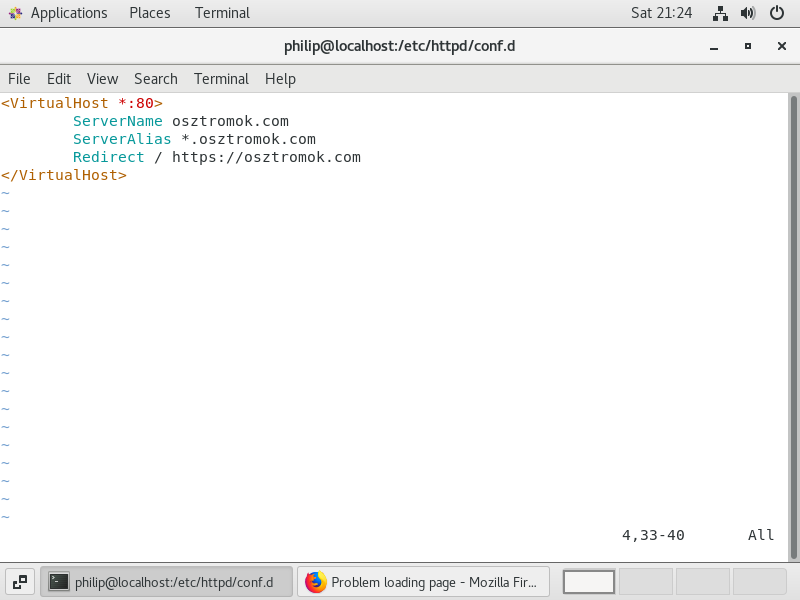This screenshot has width=800, height=600.
Task: Click the GNOME Applications foot icon
Action: pos(15,13)
